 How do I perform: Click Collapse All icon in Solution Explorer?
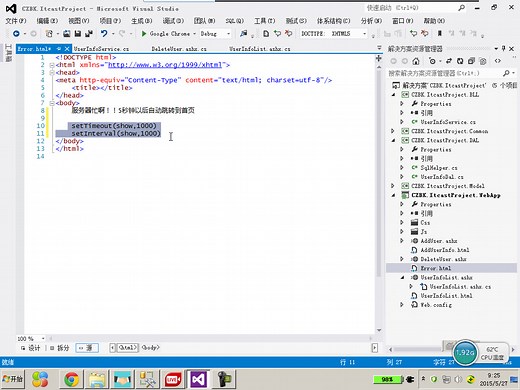point(471,61)
